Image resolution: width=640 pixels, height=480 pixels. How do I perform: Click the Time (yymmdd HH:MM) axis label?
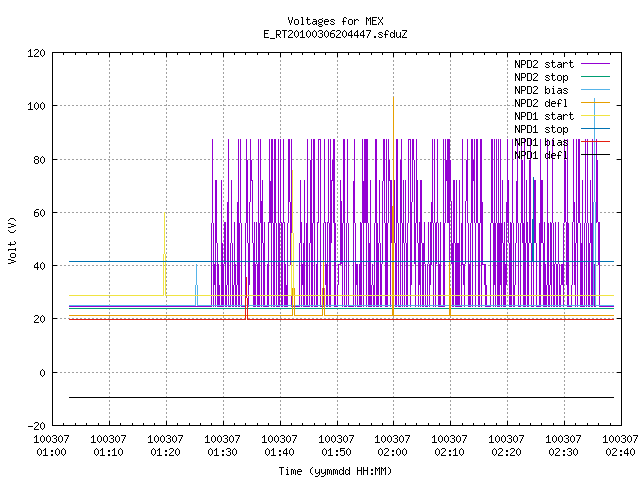(x=335, y=471)
